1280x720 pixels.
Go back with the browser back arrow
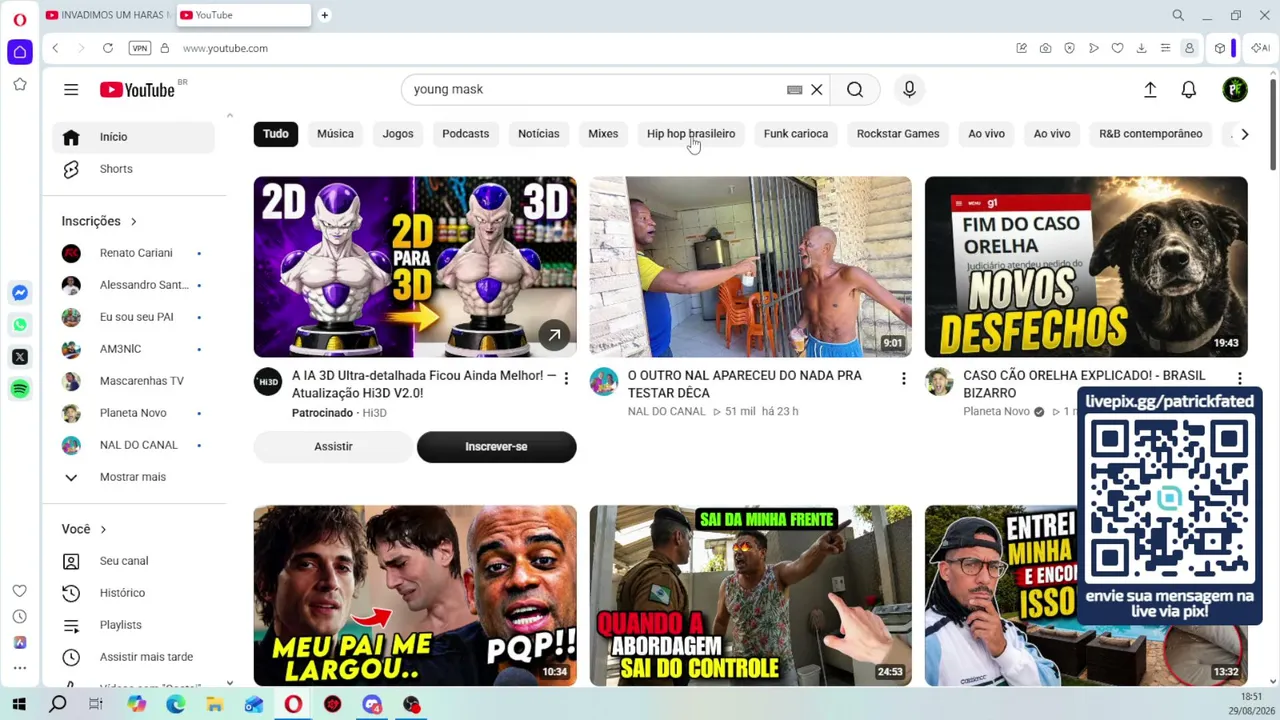click(x=56, y=48)
